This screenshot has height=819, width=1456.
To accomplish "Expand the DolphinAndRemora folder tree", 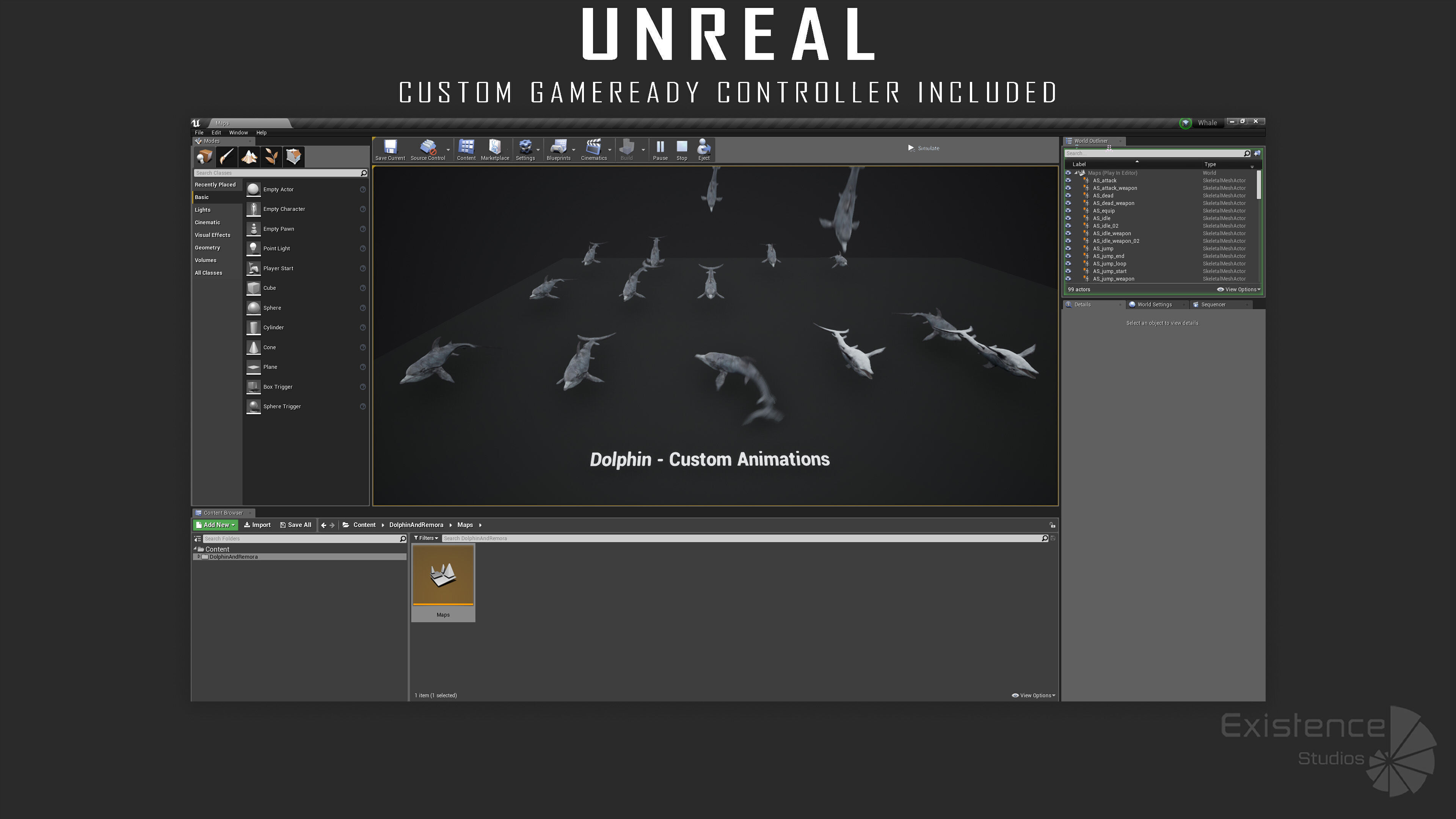I will [198, 557].
